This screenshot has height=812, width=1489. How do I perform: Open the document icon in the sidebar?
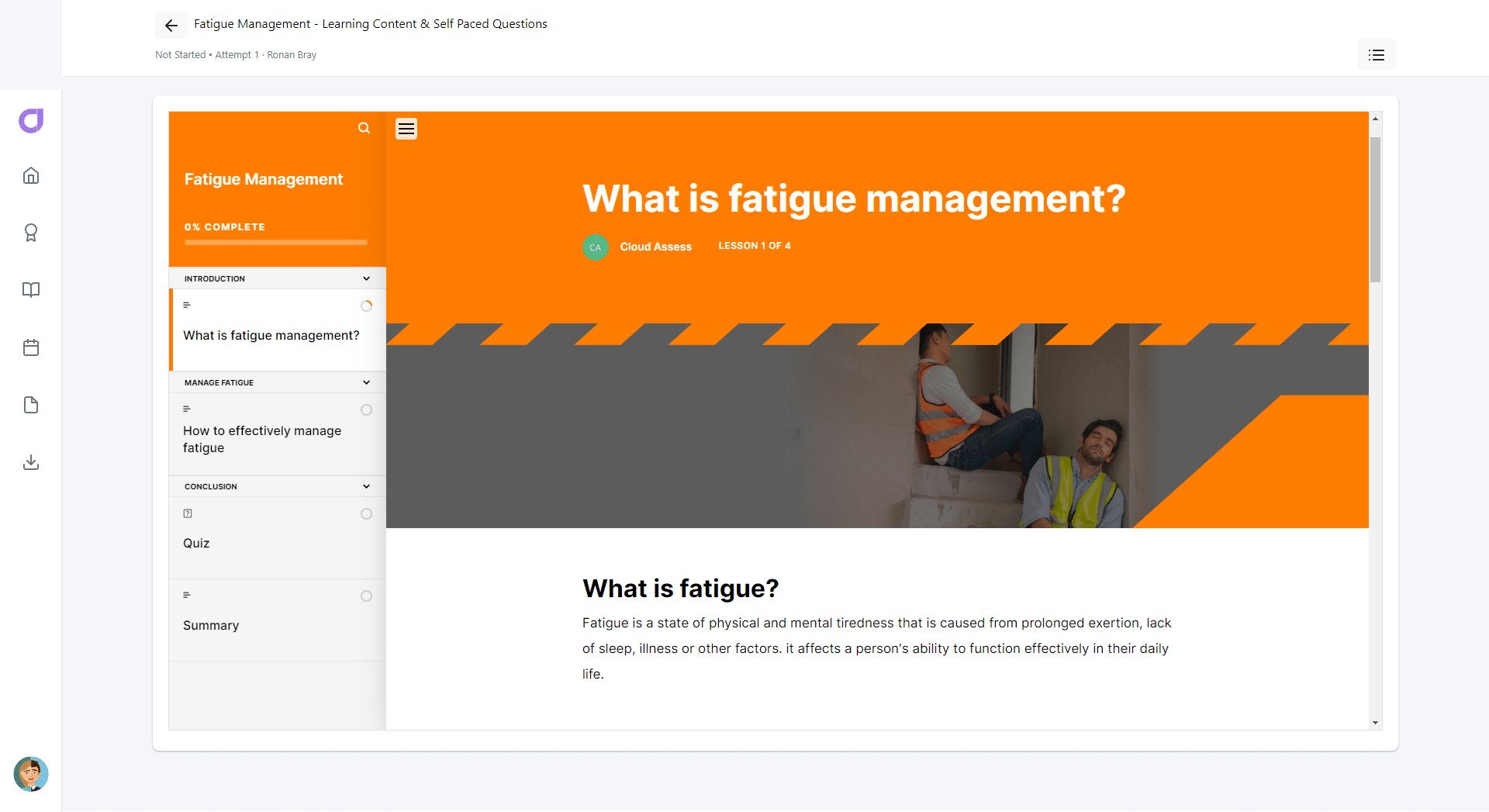click(x=31, y=405)
